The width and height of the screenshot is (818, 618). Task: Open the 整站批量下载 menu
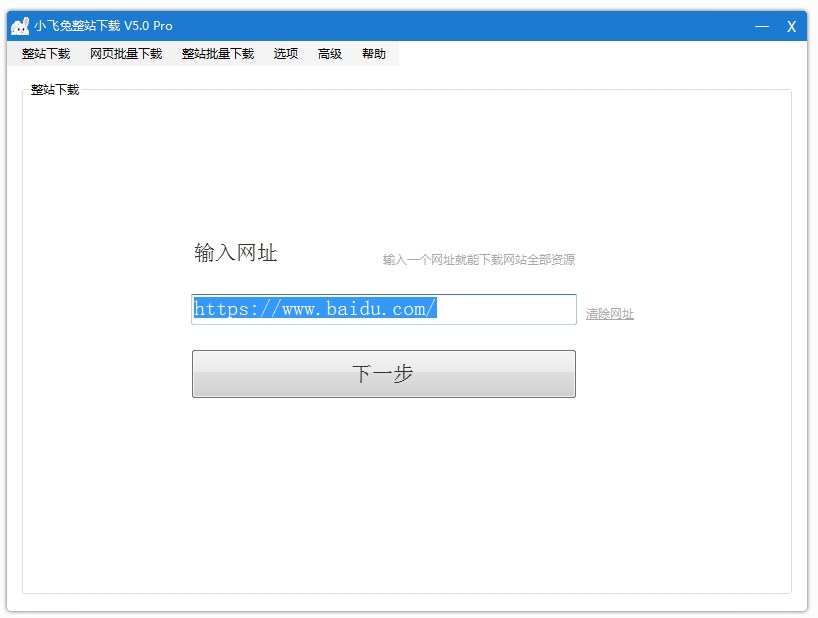[x=218, y=54]
